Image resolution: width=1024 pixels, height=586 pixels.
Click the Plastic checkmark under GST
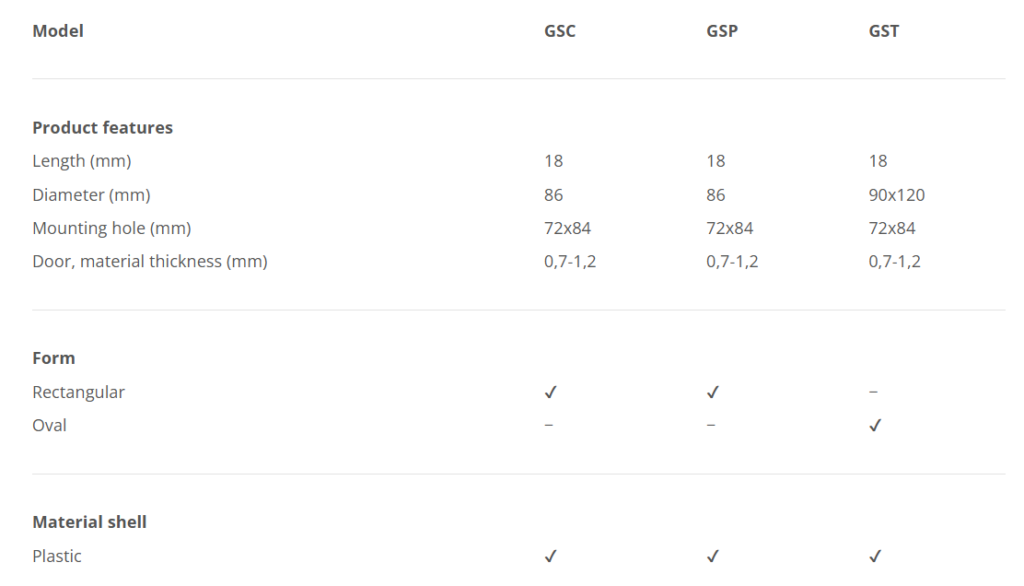click(x=875, y=556)
